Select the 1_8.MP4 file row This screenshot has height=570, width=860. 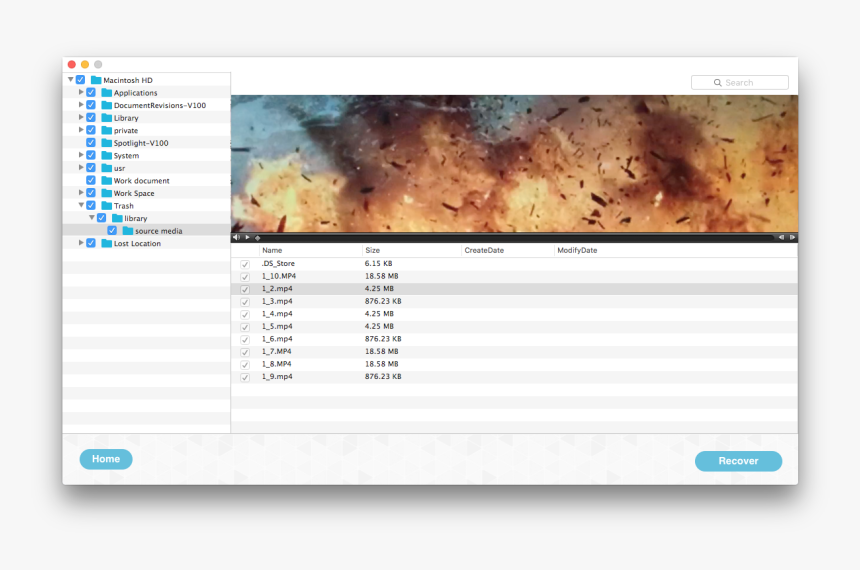(x=514, y=364)
